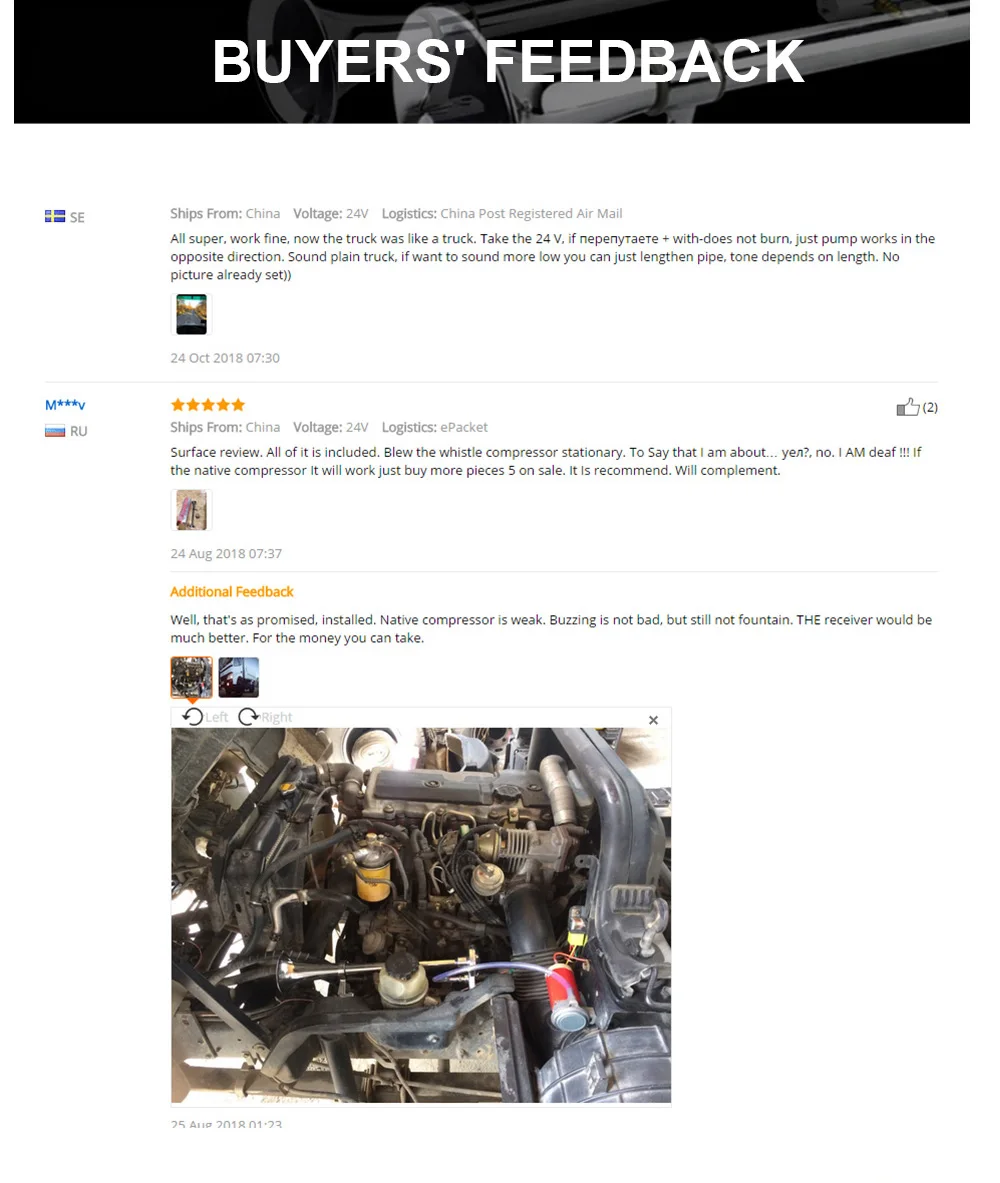Click the helpful count (2)
Image resolution: width=1000 pixels, height=1183 pixels.
pos(930,407)
